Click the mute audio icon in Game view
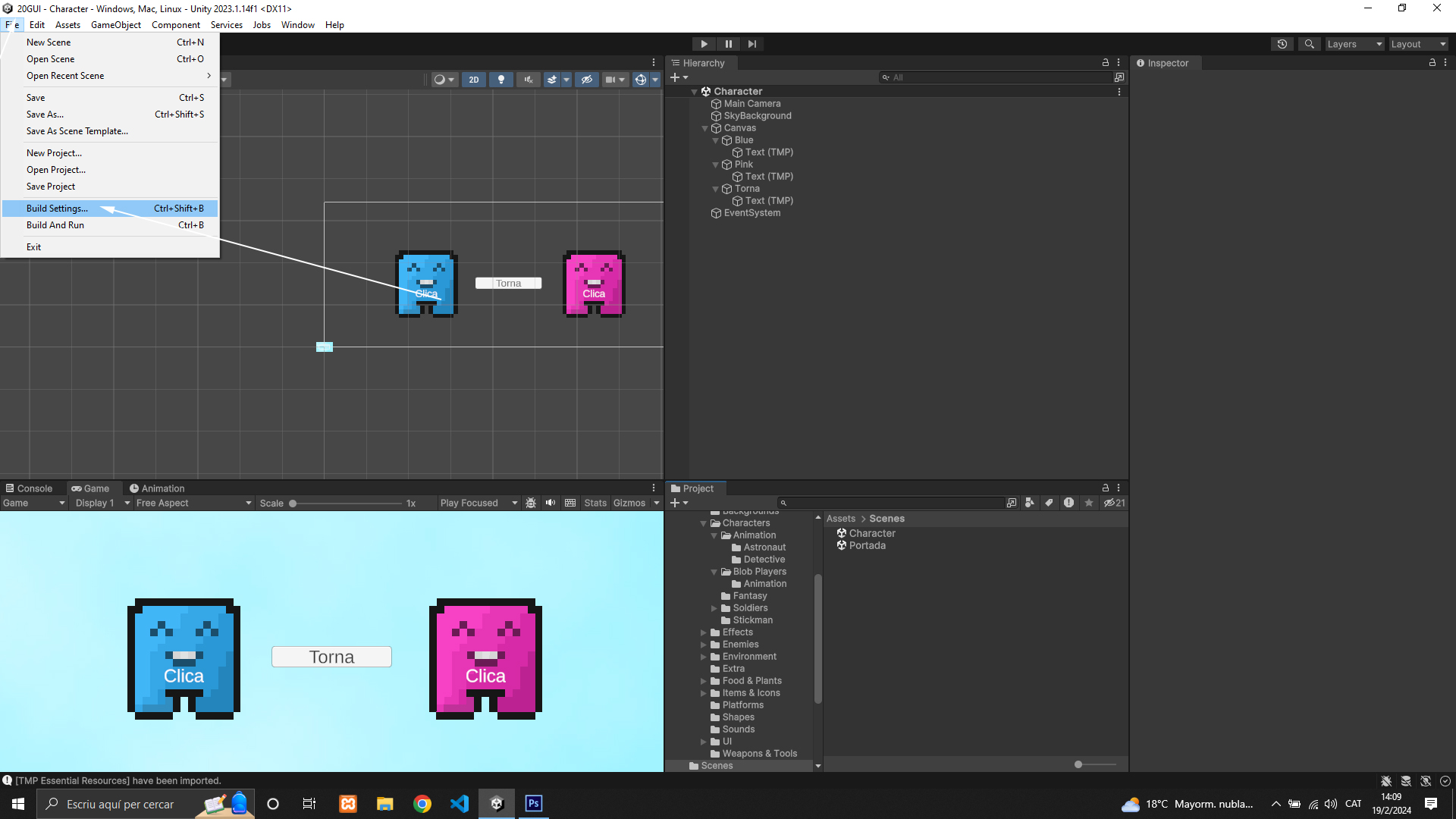This screenshot has width=1456, height=819. coord(551,503)
